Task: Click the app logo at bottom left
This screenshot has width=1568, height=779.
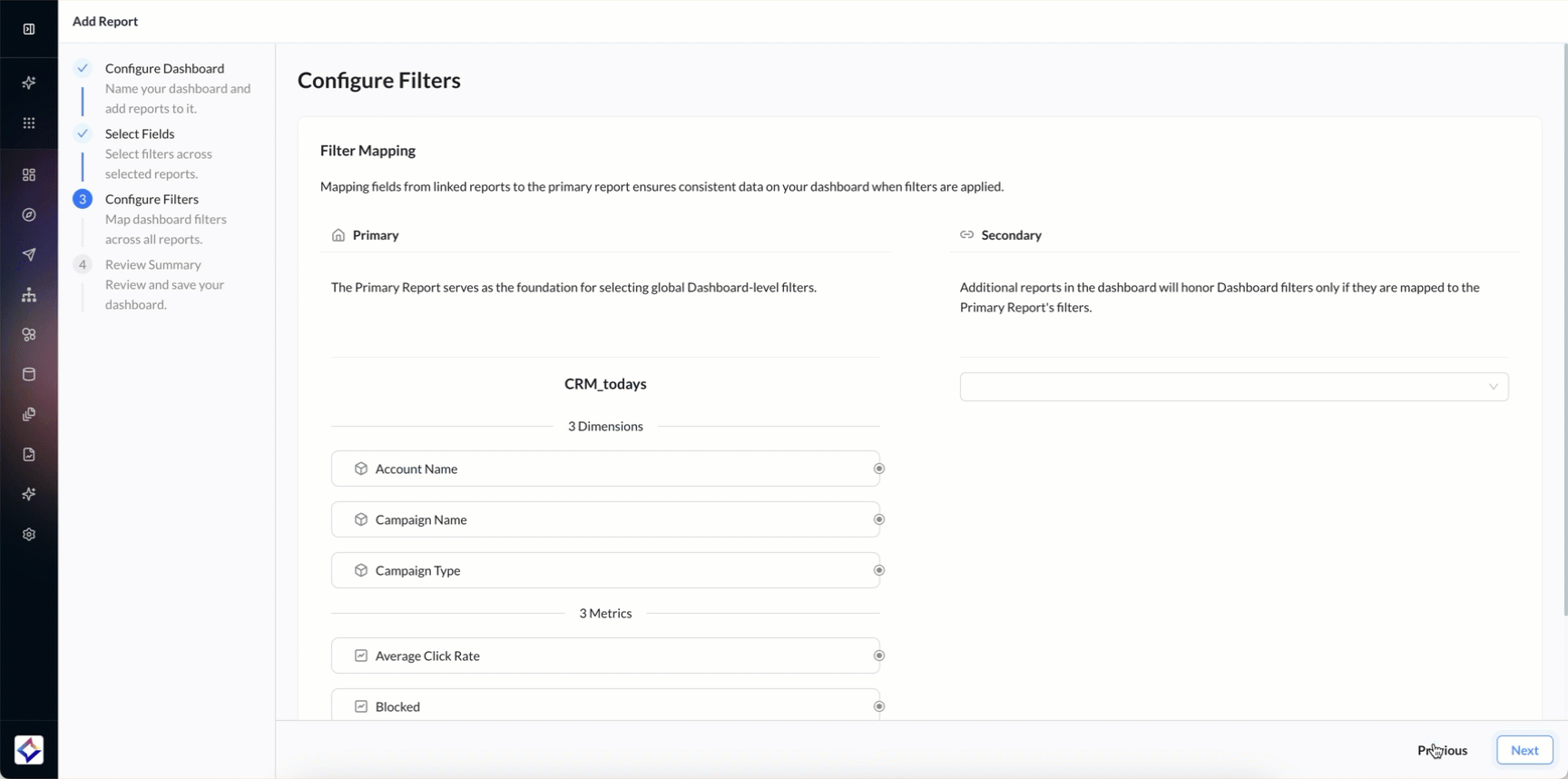Action: tap(29, 750)
